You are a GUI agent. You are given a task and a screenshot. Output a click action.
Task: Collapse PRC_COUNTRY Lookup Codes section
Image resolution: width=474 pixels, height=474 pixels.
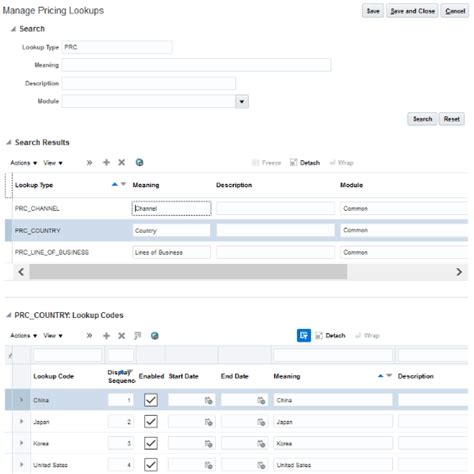[9, 315]
